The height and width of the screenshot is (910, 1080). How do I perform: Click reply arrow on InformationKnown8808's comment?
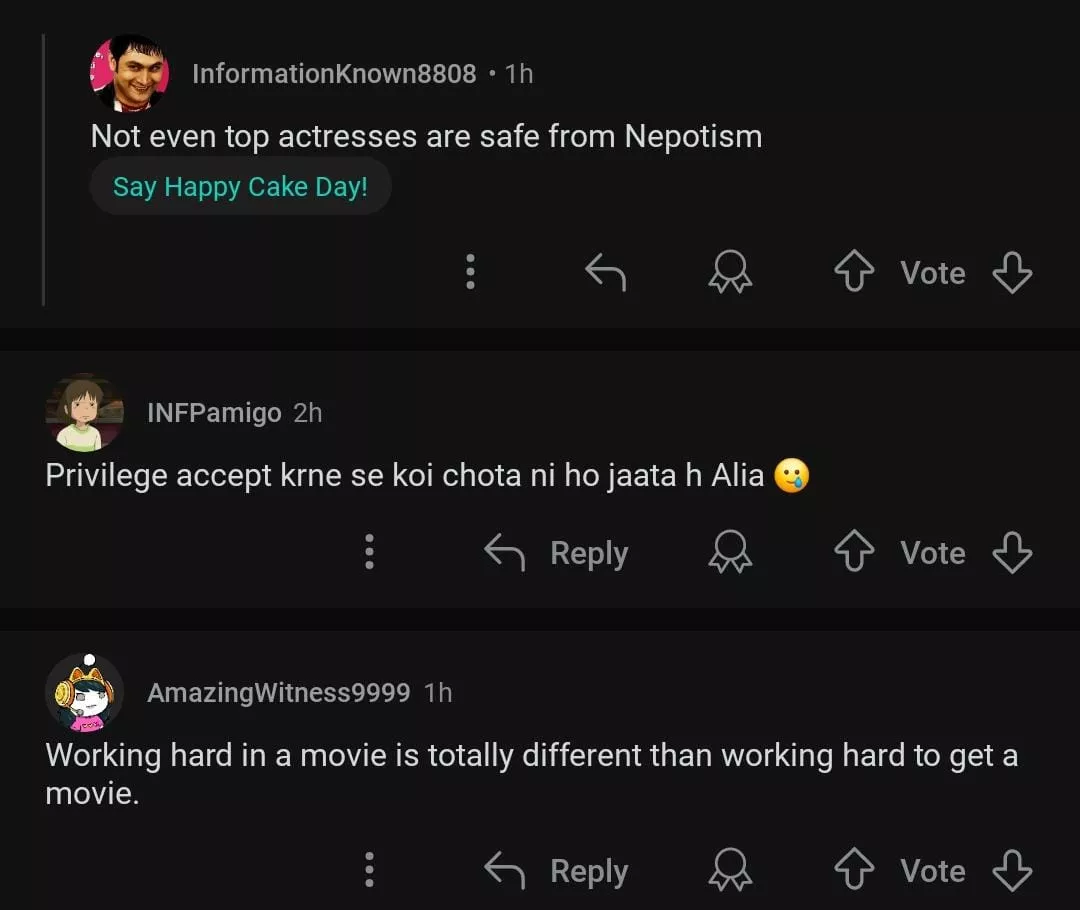[x=605, y=273]
